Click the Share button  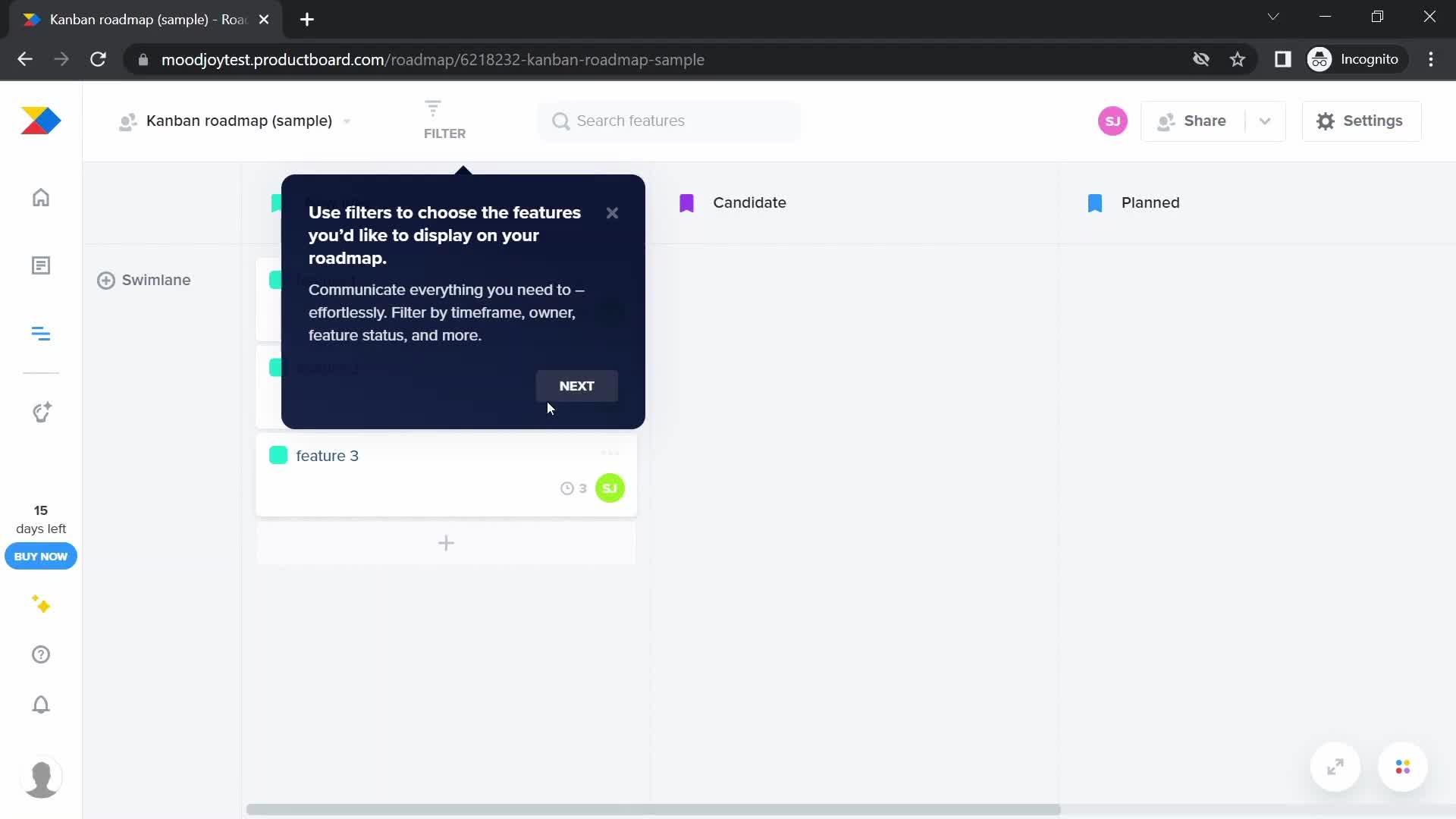click(1193, 121)
